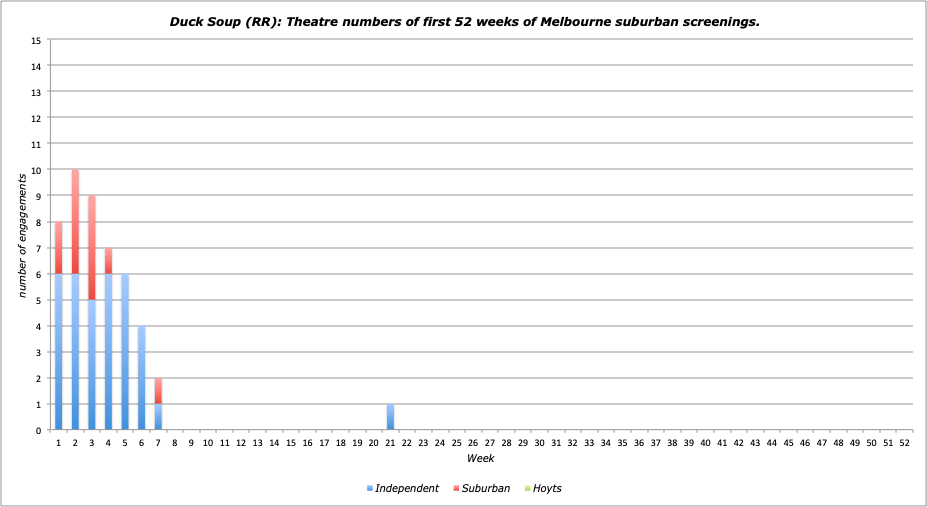Screen dimensions: 927x507
Task: Select the Duck Soup chart title
Action: coord(463,21)
